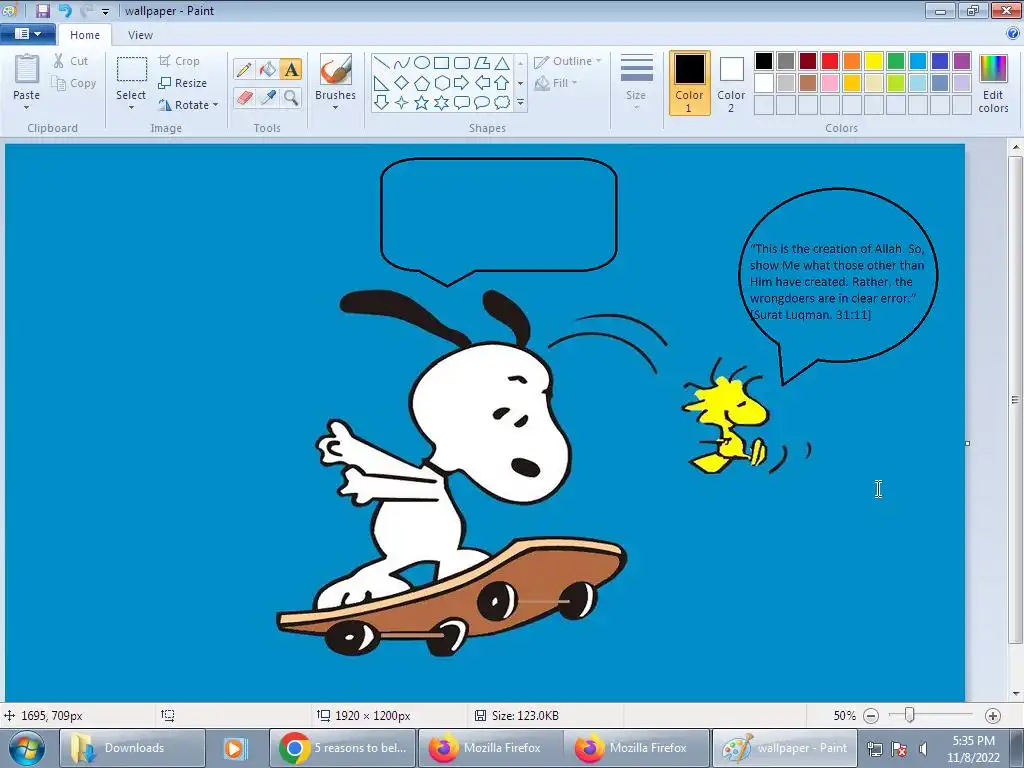1024x768 pixels.
Task: Select the Fill with color bucket tool
Action: [x=268, y=69]
